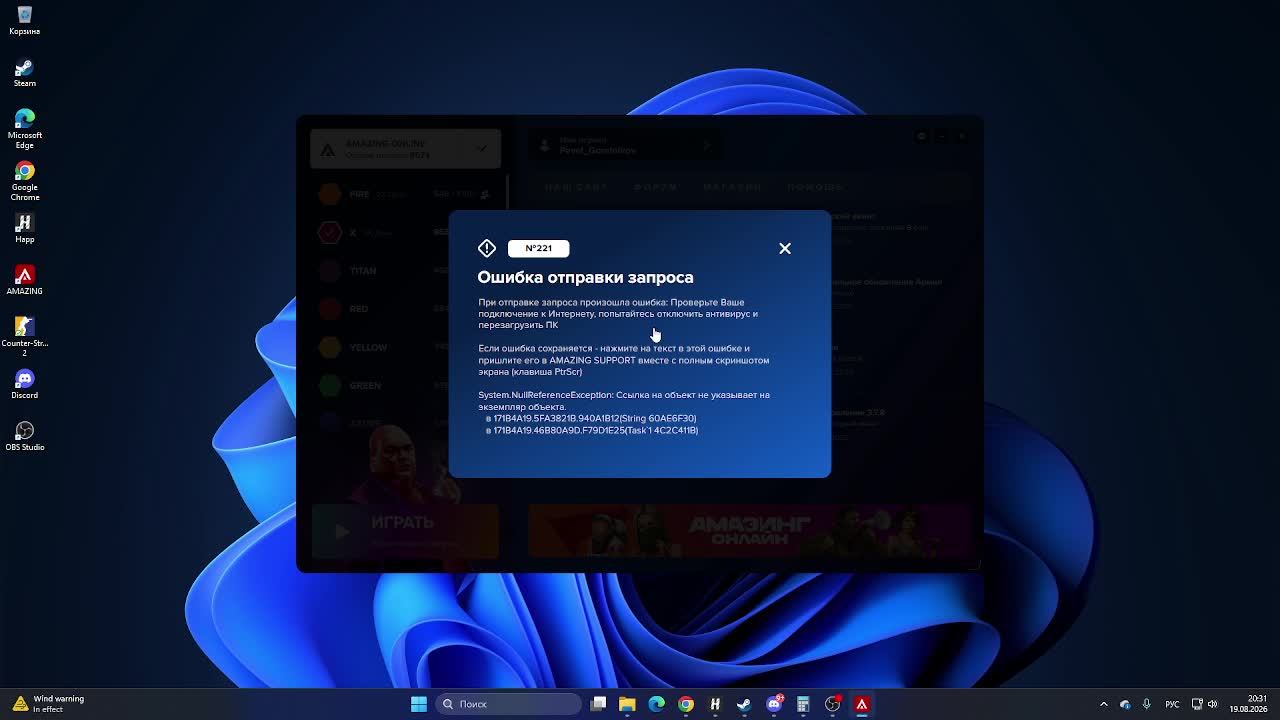Click the №221 error code badge

[x=538, y=248]
